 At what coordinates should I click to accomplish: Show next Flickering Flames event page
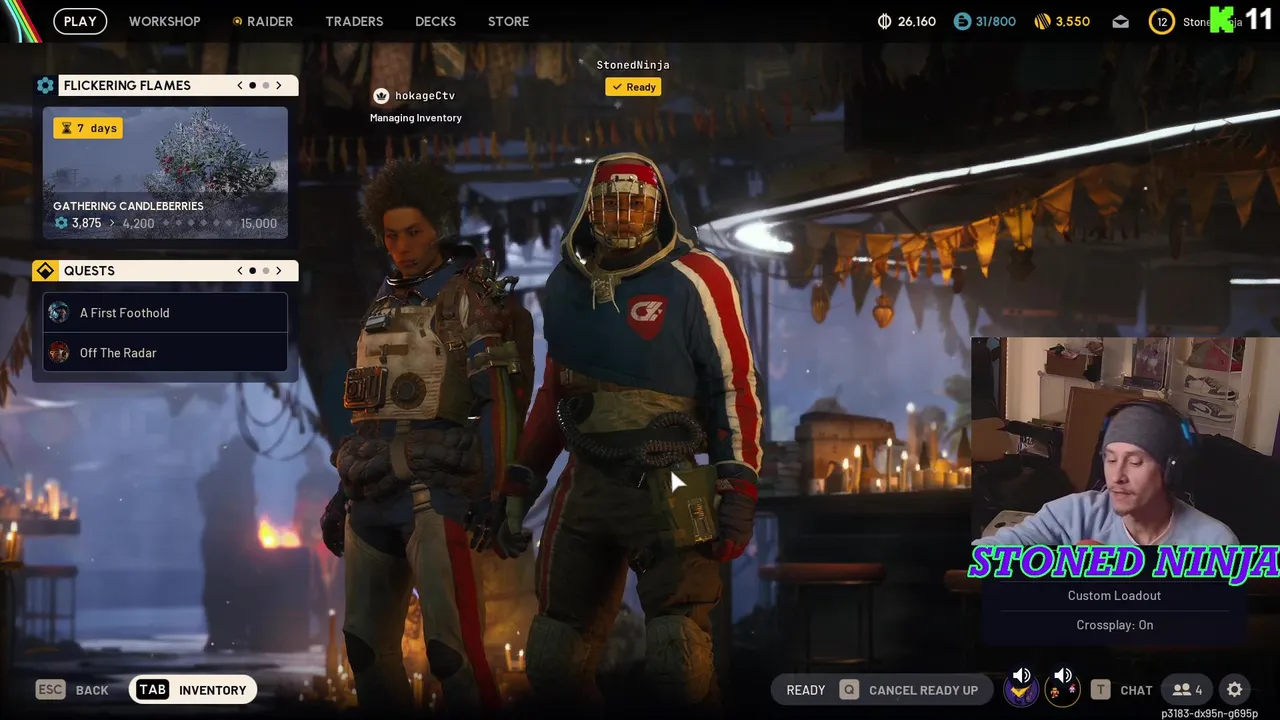point(279,85)
